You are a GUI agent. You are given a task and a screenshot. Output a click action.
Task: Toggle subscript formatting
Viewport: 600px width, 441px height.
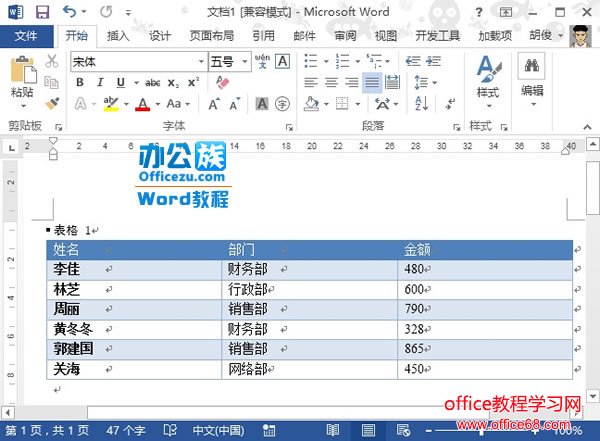[x=173, y=82]
